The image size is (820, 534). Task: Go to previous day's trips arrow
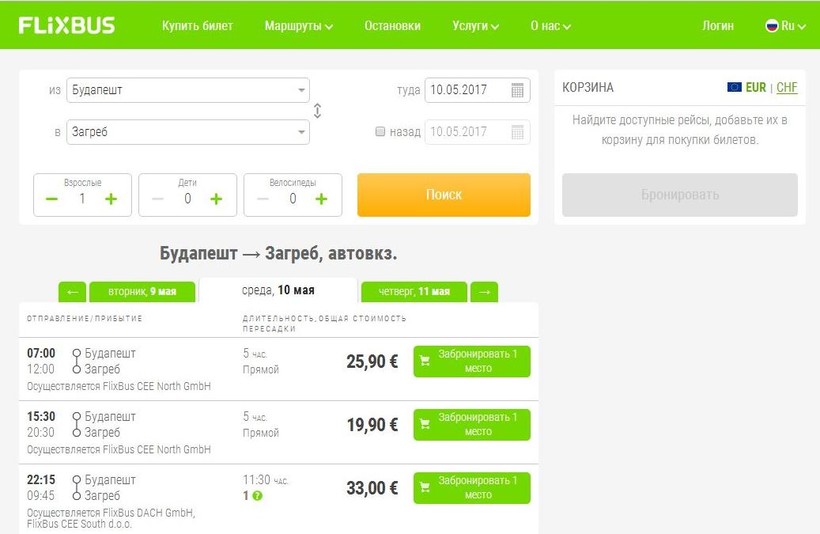coord(72,292)
